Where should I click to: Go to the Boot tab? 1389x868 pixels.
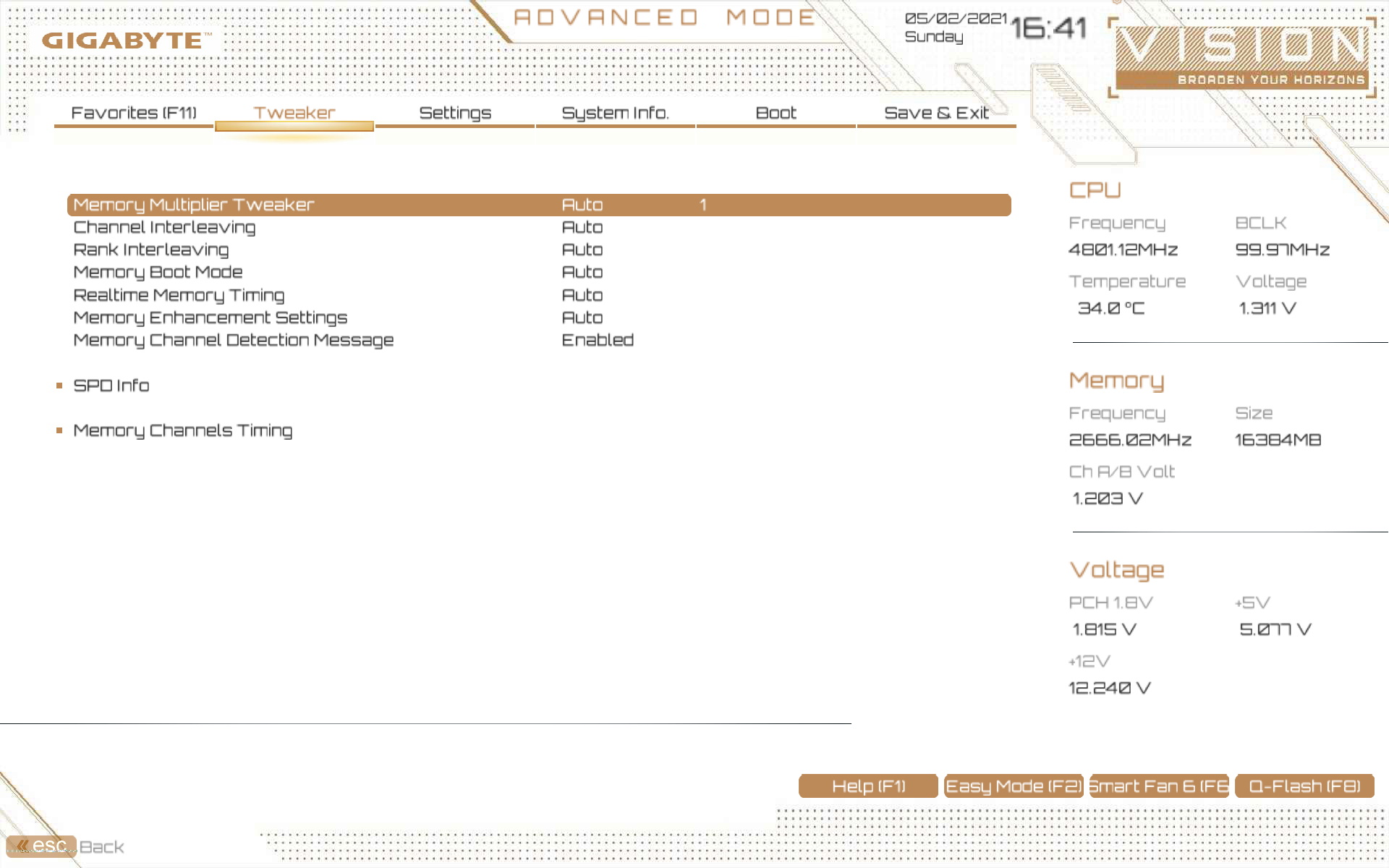point(776,113)
